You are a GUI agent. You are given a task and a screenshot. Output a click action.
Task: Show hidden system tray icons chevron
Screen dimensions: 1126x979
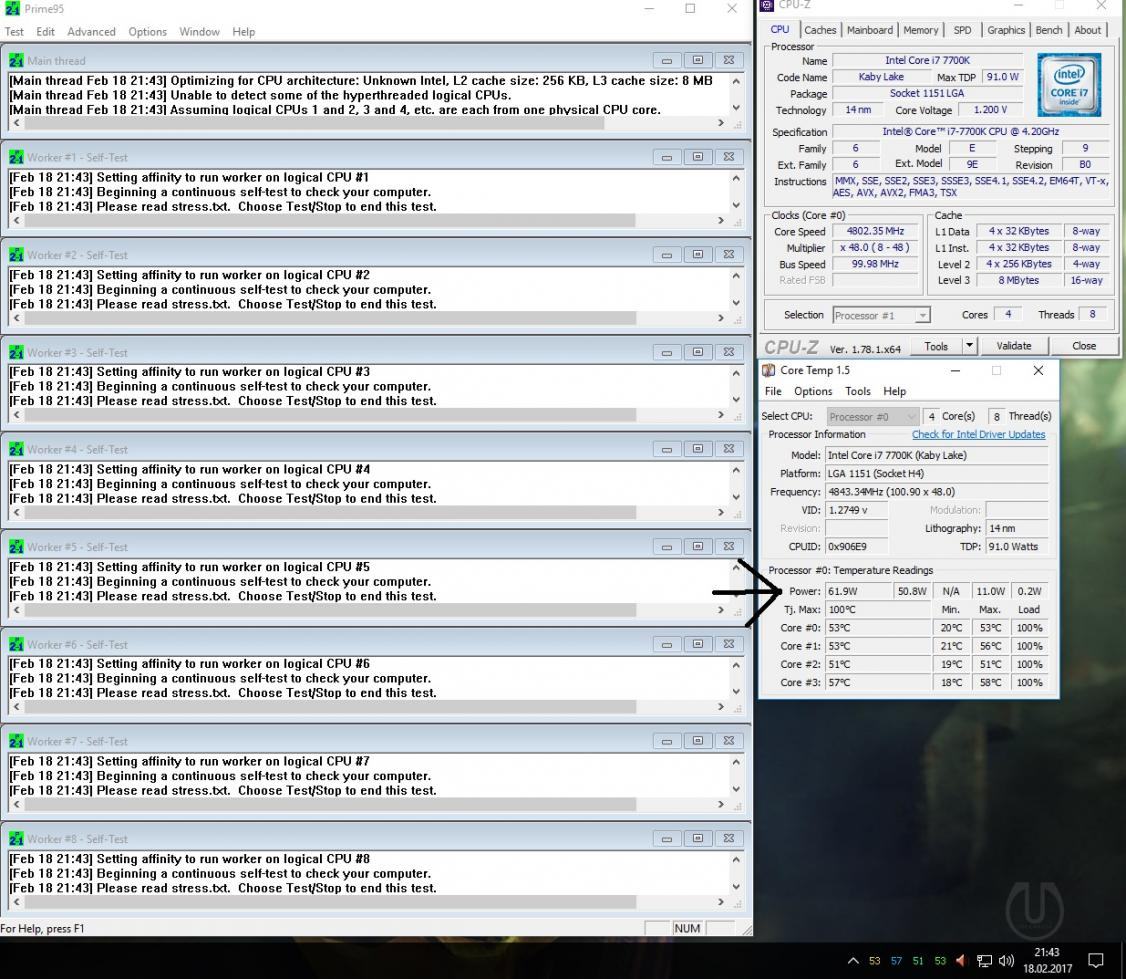click(853, 961)
